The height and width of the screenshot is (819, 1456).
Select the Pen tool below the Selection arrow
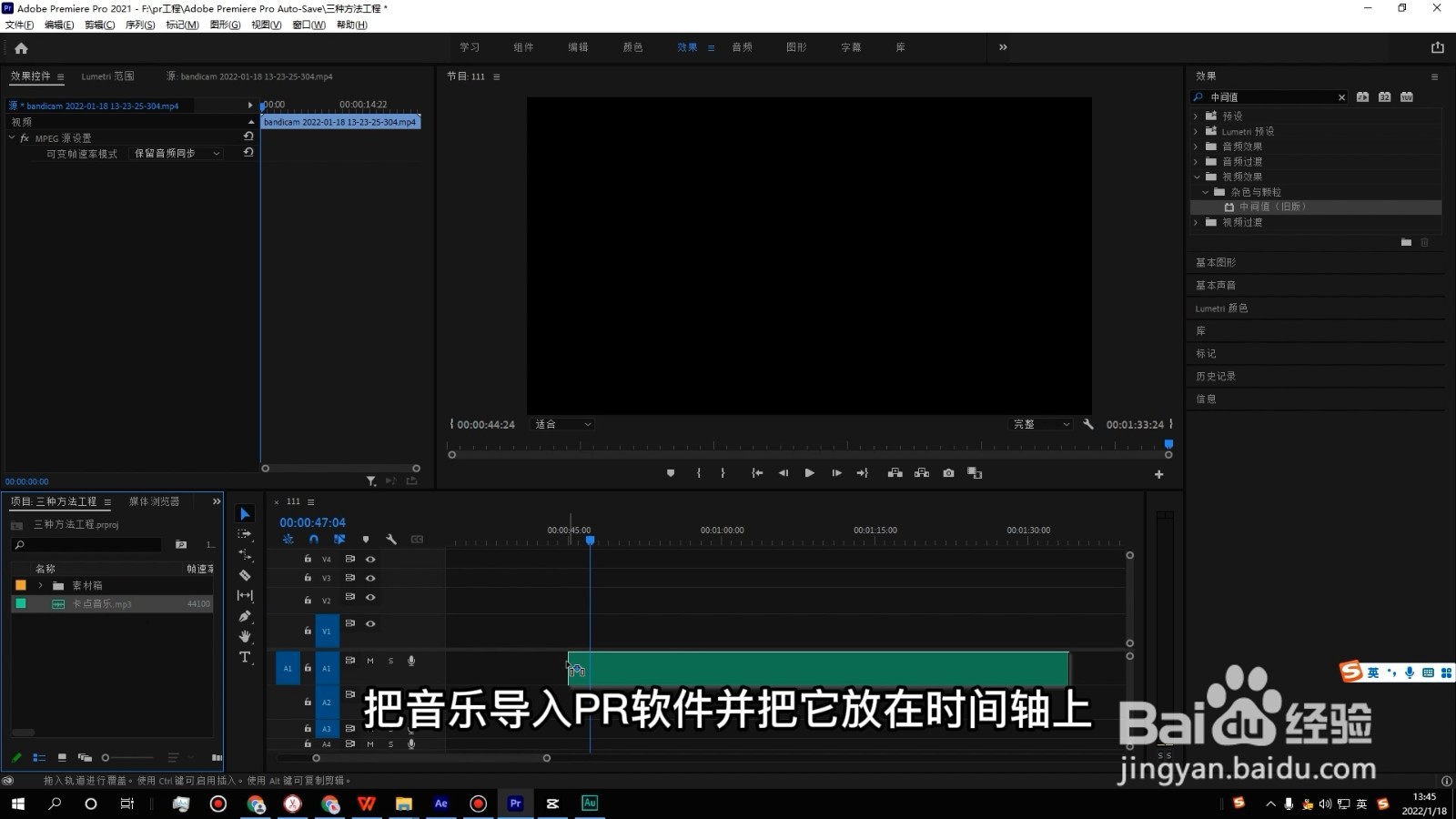244,616
